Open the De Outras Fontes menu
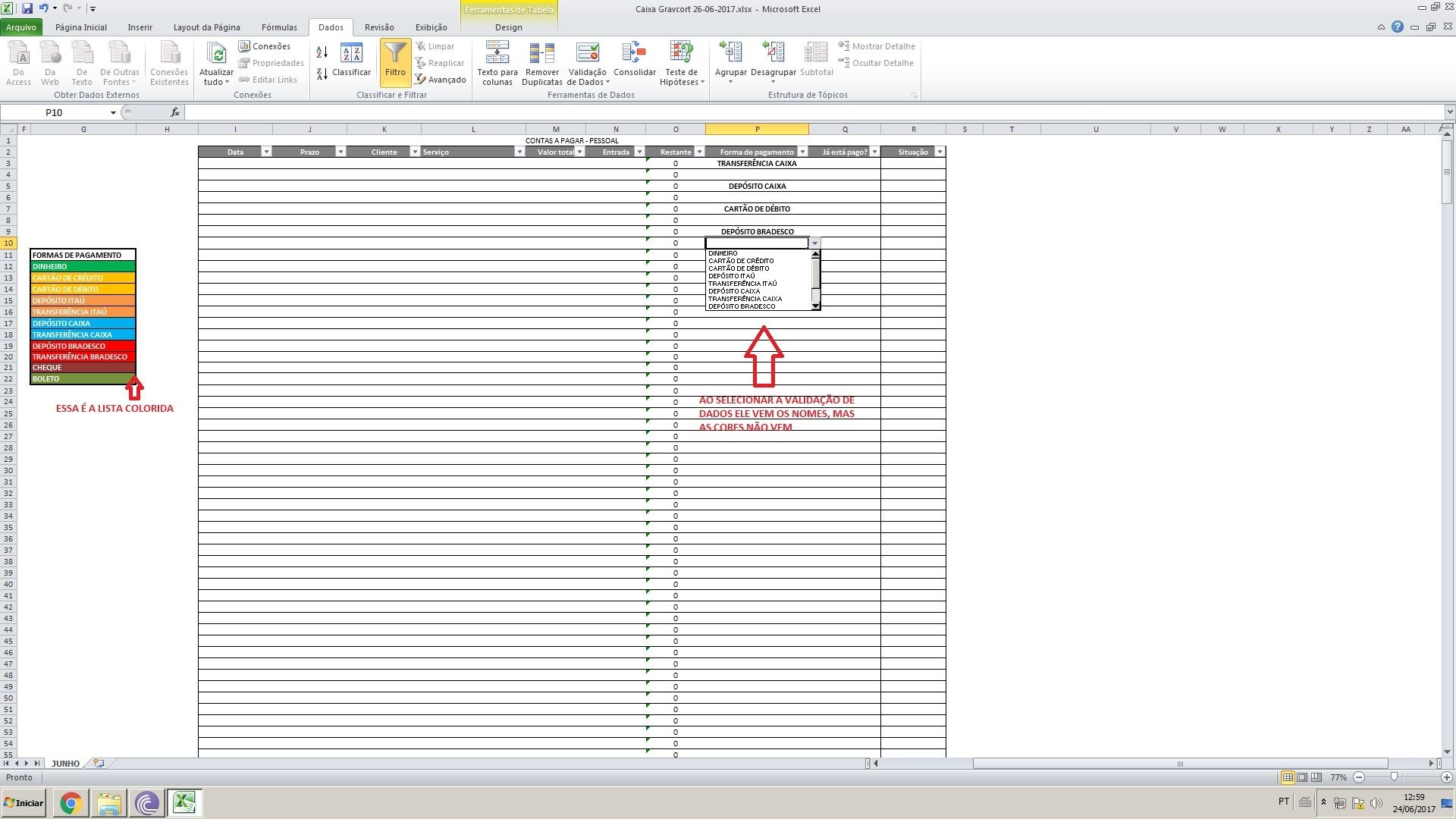 (x=120, y=64)
